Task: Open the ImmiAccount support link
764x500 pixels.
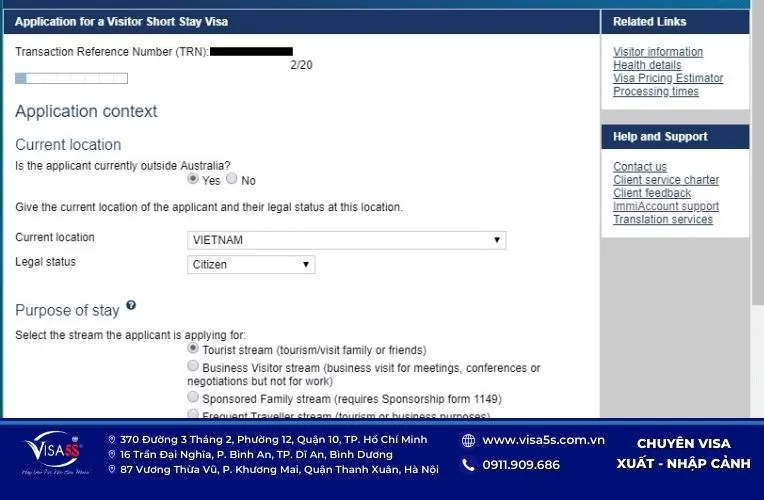Action: tap(666, 206)
